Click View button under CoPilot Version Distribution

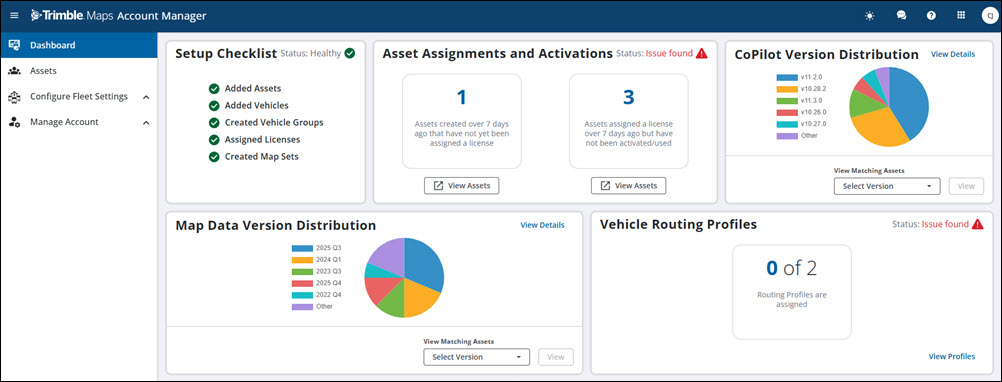[x=966, y=186]
